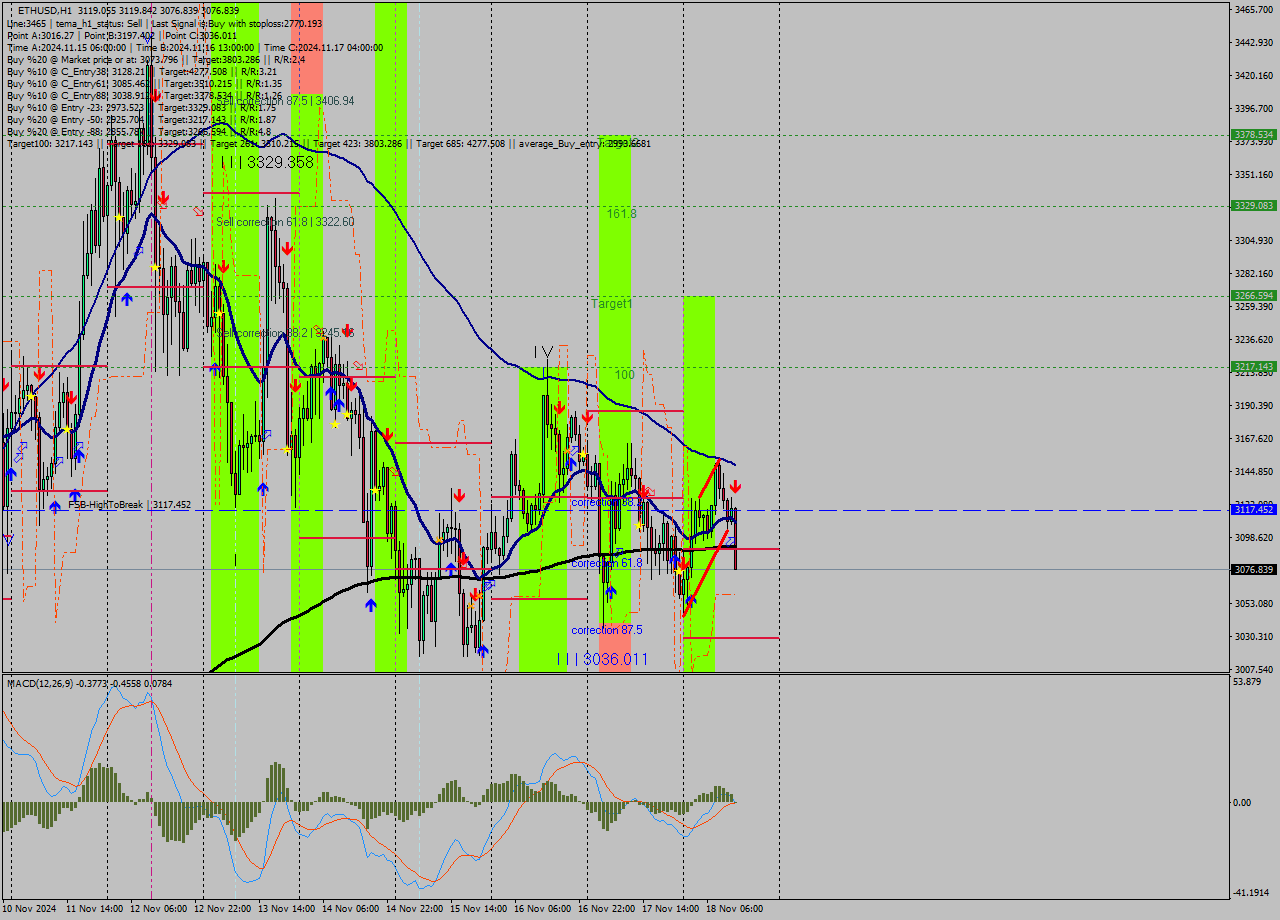Select the 'Buy %20 @ Entry -50' line
Image resolution: width=1280 pixels, height=920 pixels.
141,119
